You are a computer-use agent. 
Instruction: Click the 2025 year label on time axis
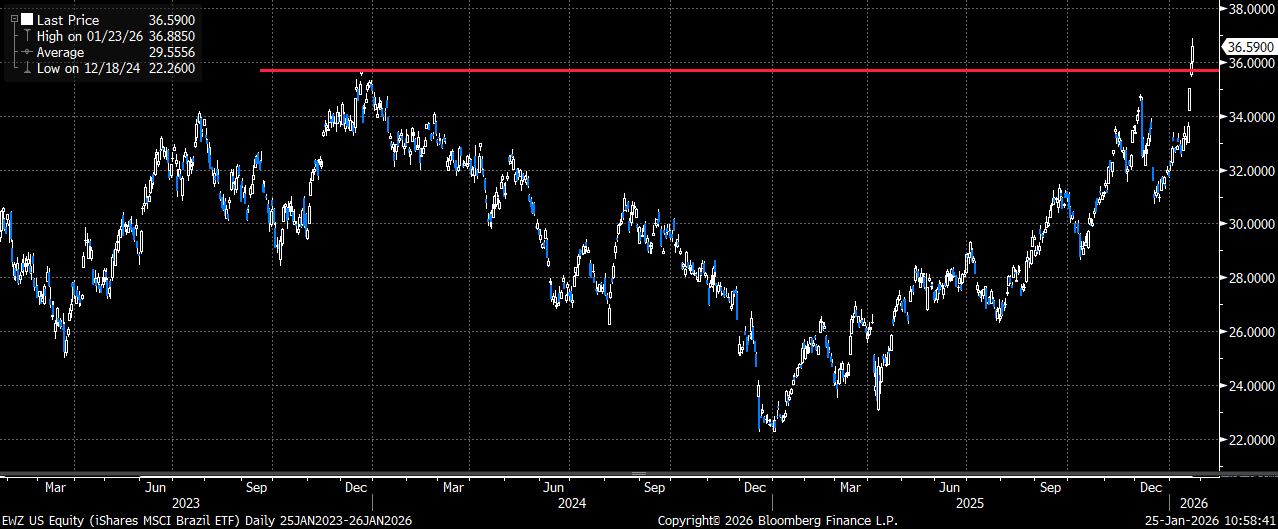[x=969, y=504]
